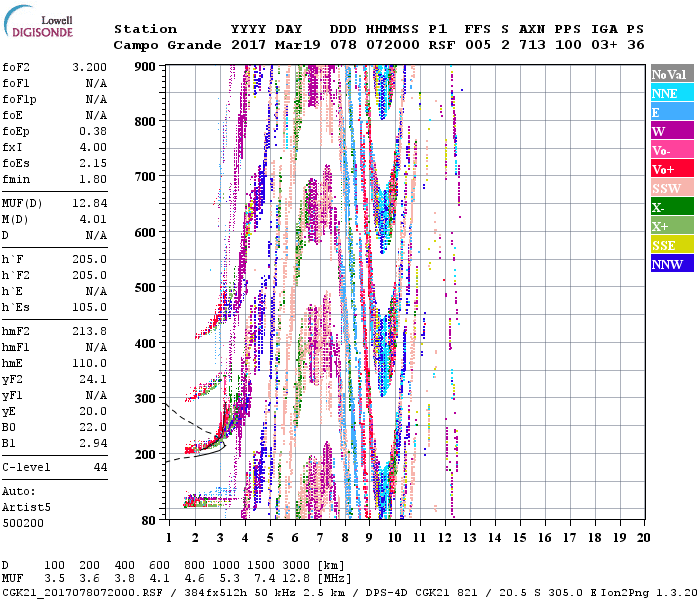Viewport: 700px width, 600px height.
Task: Click the RSF program value
Action: tap(442, 45)
